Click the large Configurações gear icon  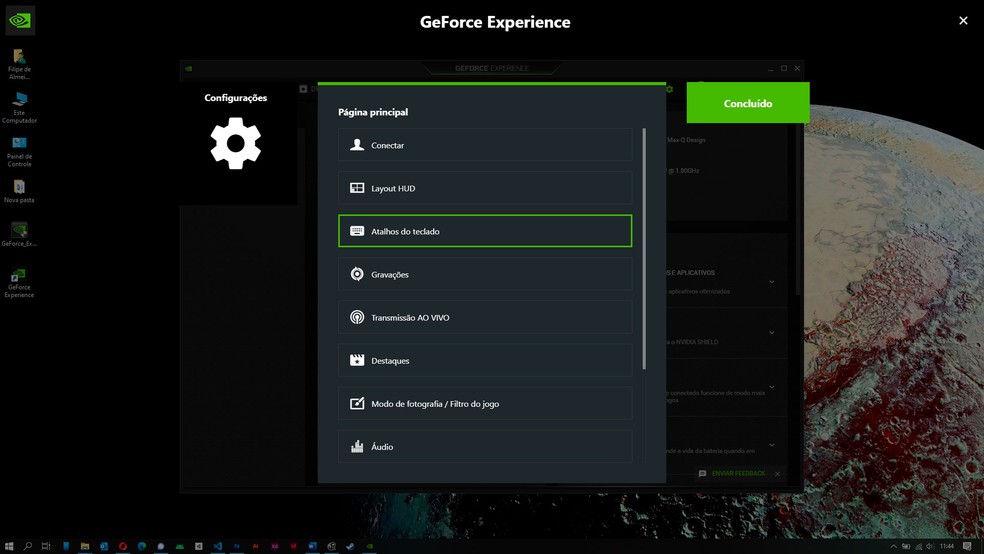coord(236,143)
